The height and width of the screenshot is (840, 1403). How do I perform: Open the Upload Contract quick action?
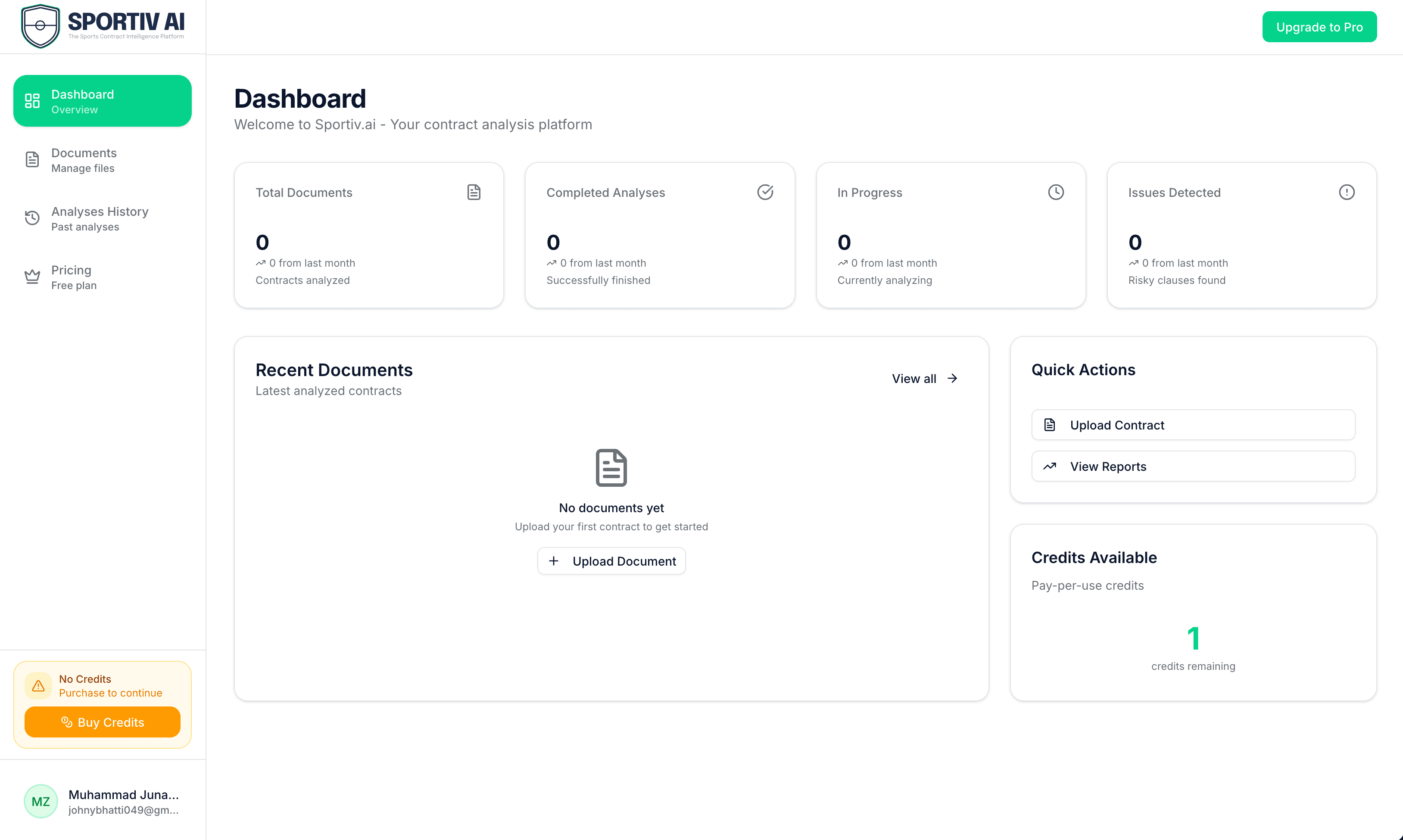click(x=1192, y=425)
